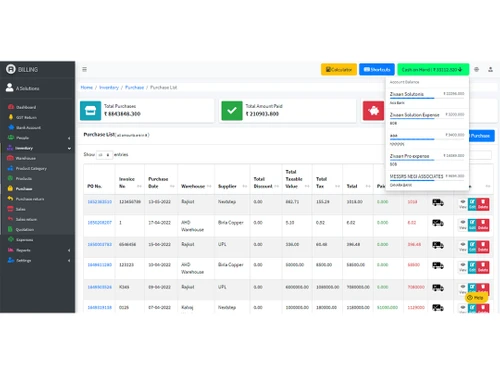
Task: Click truck icon in the 09-04-2022 row
Action: pos(438,288)
